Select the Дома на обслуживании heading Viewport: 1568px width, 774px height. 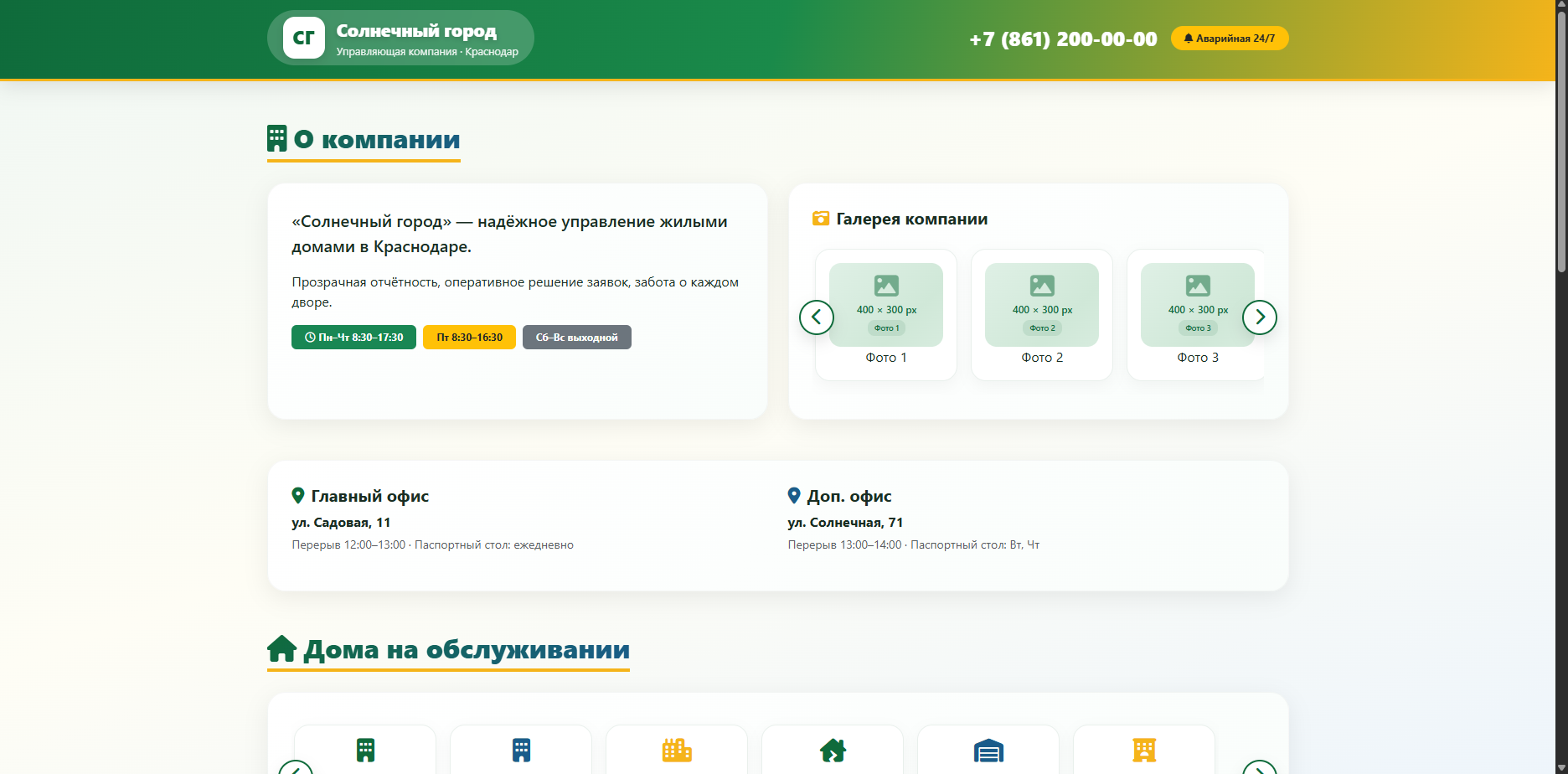[x=467, y=649]
